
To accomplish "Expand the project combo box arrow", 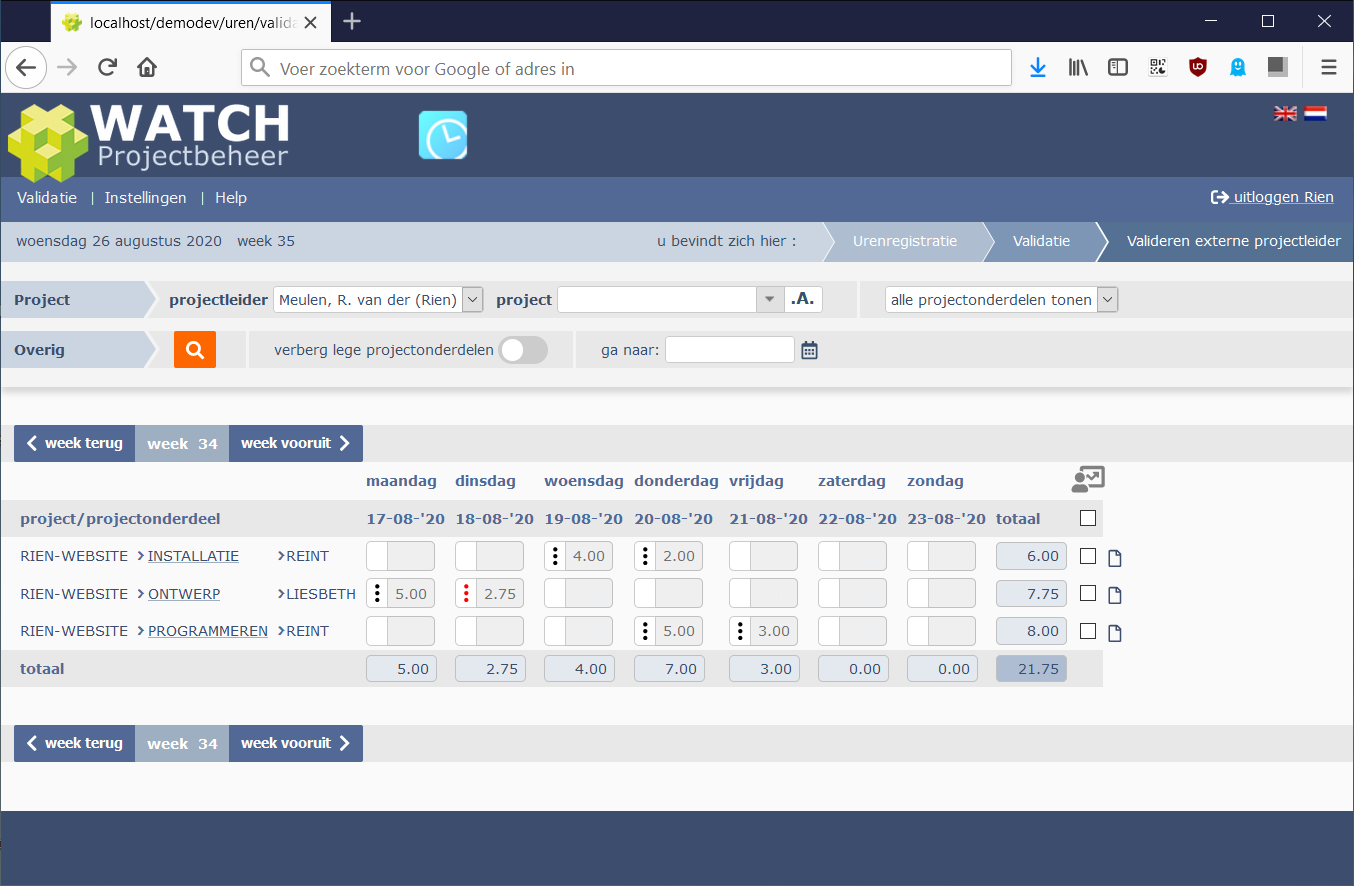I will [769, 300].
